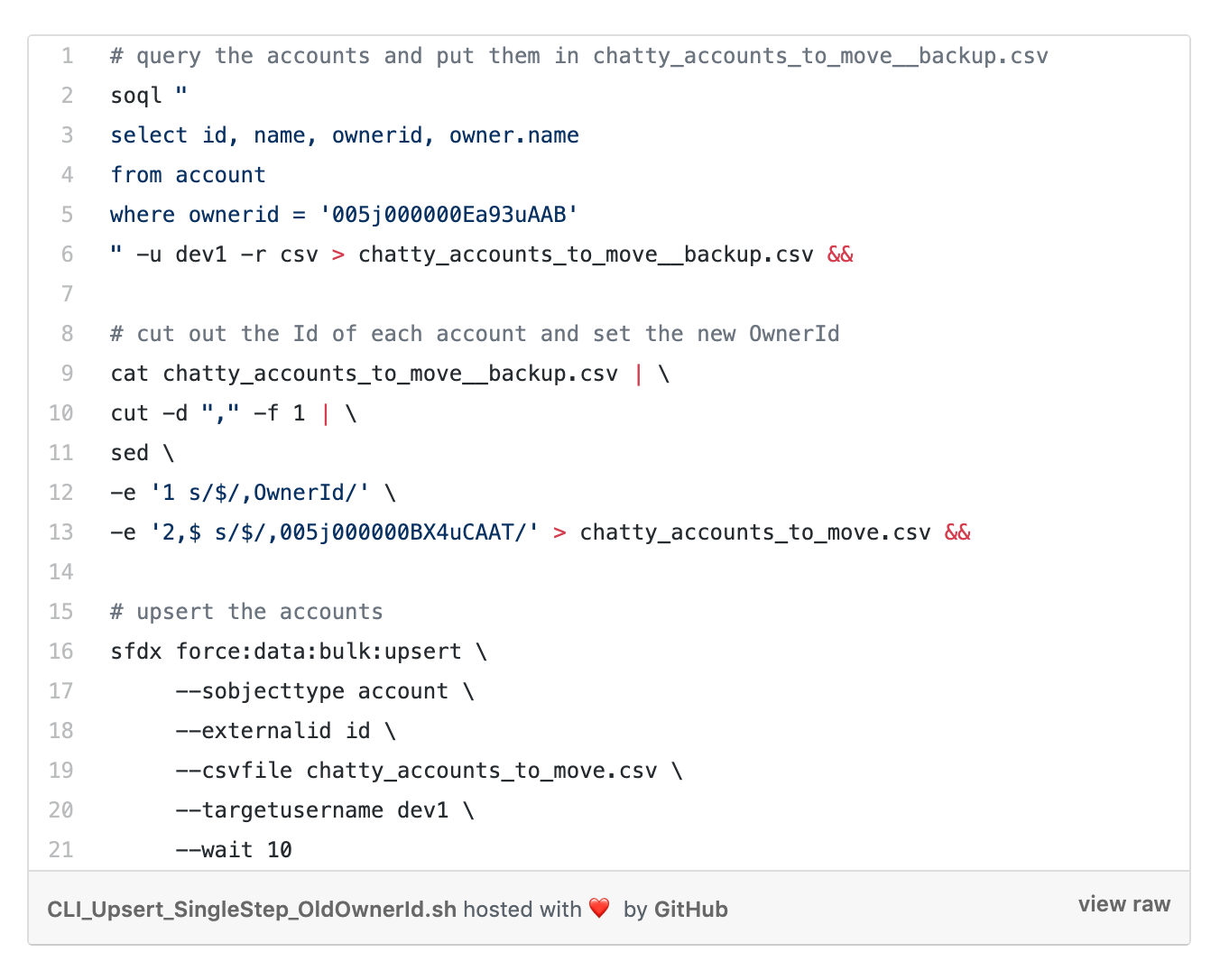Select line number 16
1220x980 pixels.
(61, 652)
